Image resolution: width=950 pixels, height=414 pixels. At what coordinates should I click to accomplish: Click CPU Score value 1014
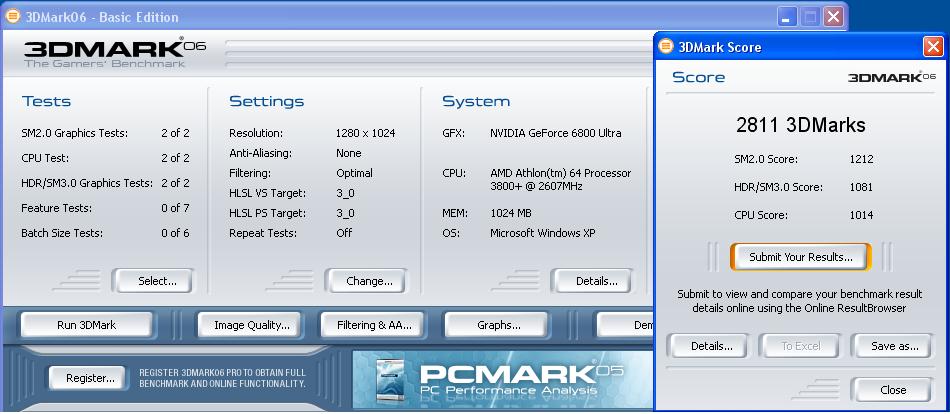(861, 215)
